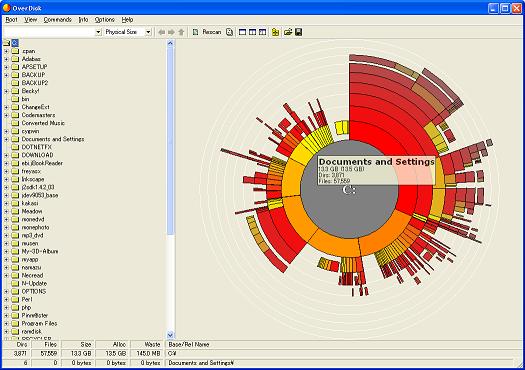
Task: Select the Pinnflister folder label
Action: pos(35,315)
